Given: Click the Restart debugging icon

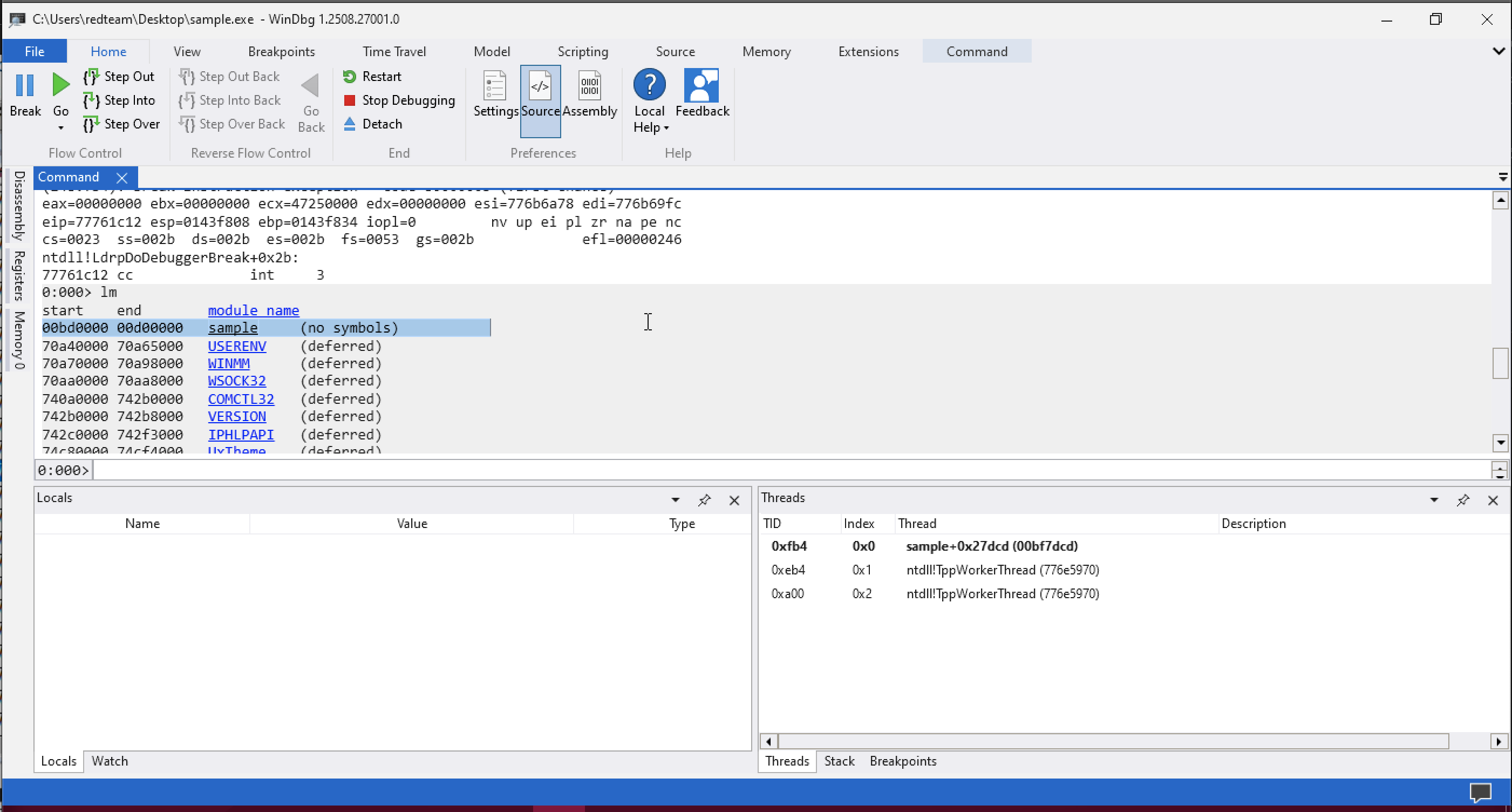Looking at the screenshot, I should [x=349, y=76].
